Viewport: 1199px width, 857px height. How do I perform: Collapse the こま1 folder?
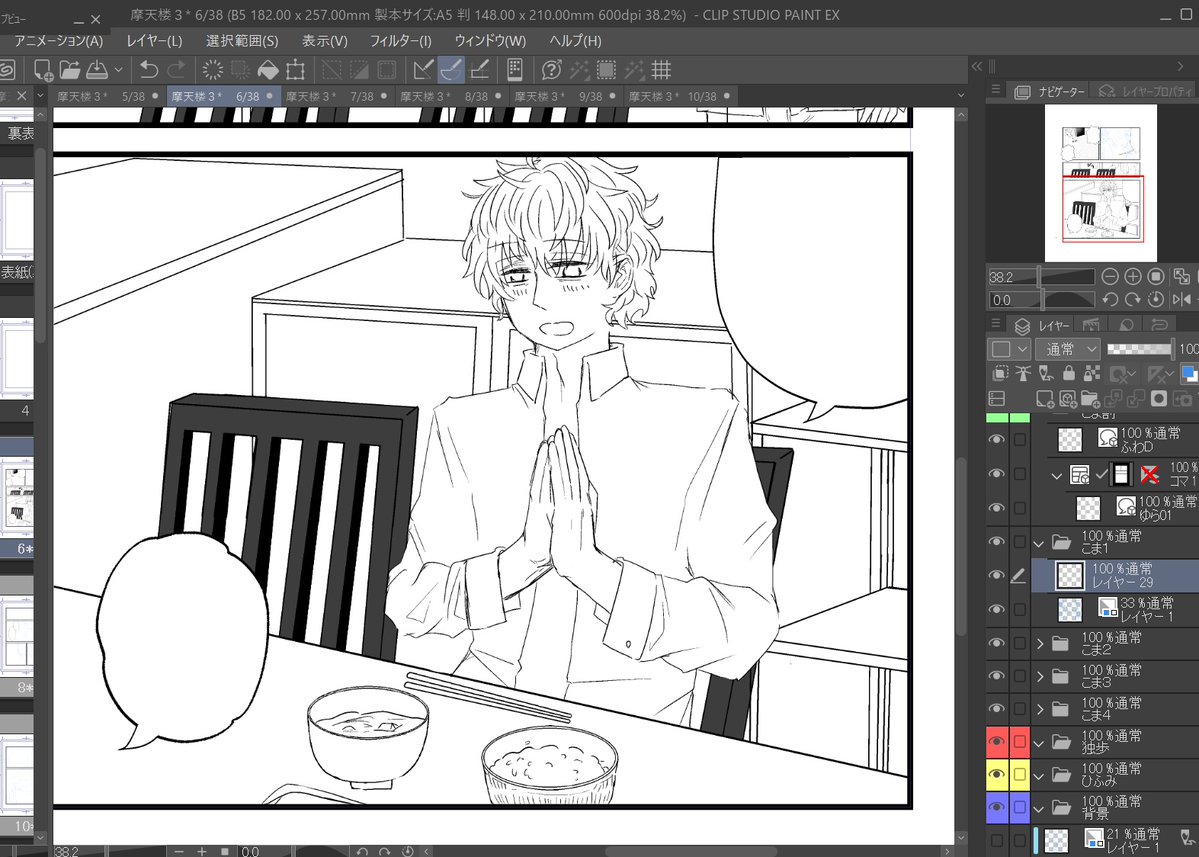pyautogui.click(x=1039, y=544)
